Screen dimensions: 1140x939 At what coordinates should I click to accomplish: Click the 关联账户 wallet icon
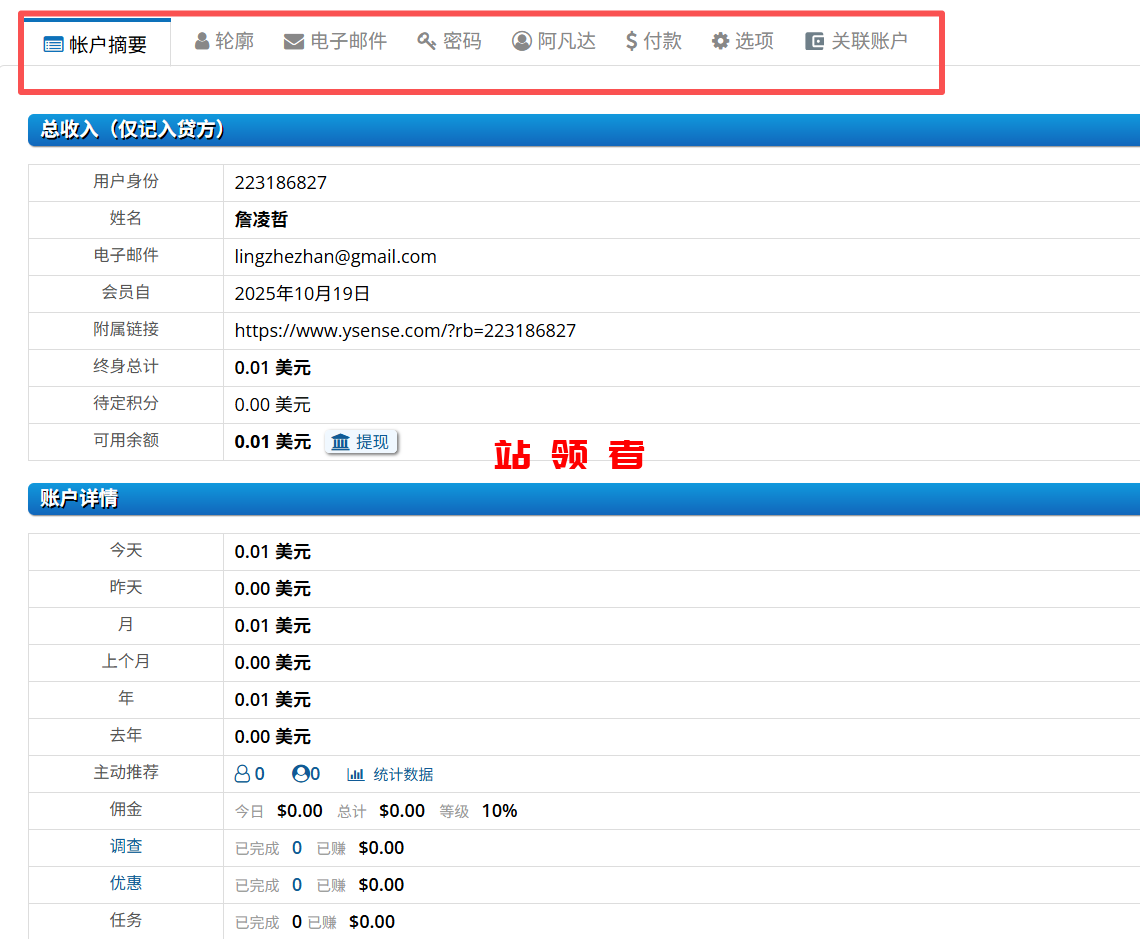(x=815, y=41)
